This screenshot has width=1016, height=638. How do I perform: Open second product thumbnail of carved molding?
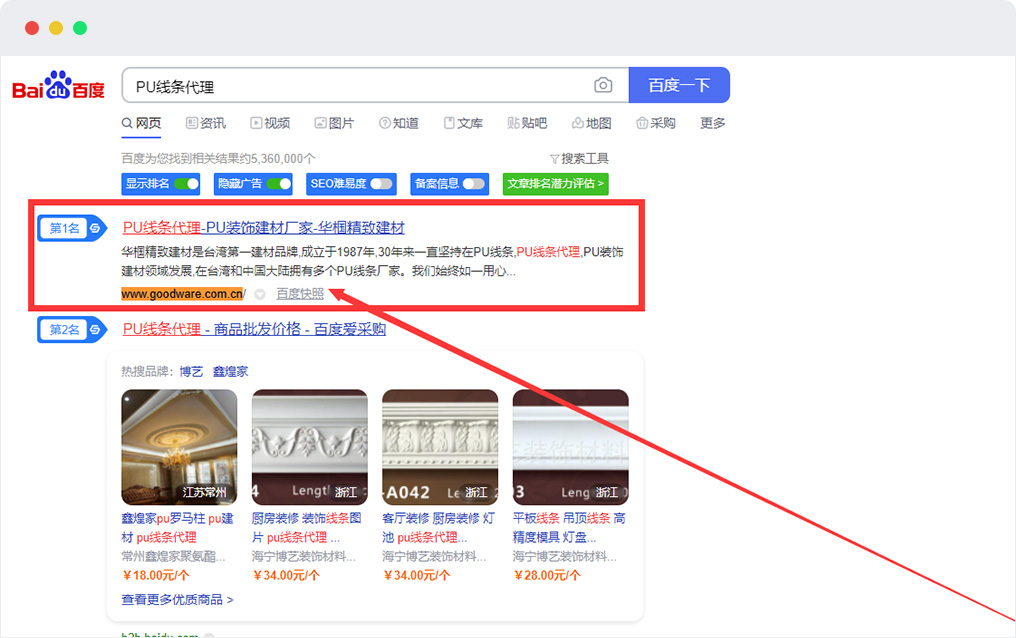click(x=310, y=447)
